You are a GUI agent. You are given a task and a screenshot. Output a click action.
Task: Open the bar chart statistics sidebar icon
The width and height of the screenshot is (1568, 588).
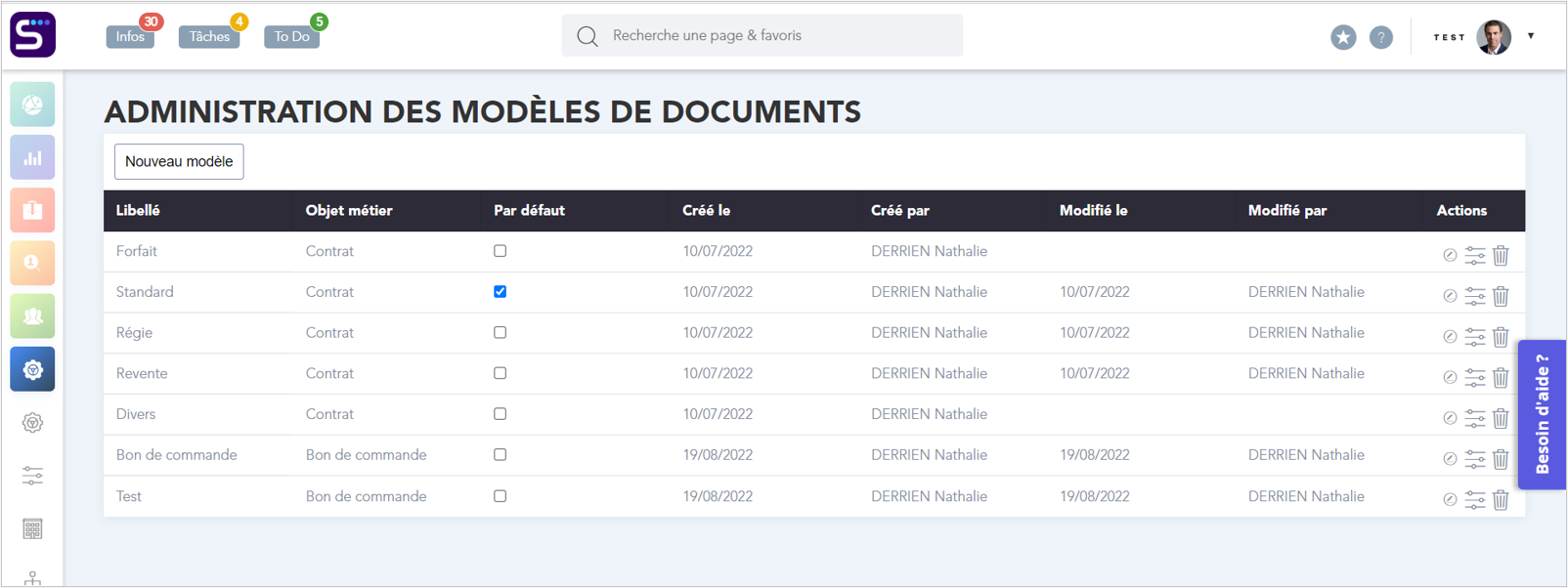pos(32,157)
